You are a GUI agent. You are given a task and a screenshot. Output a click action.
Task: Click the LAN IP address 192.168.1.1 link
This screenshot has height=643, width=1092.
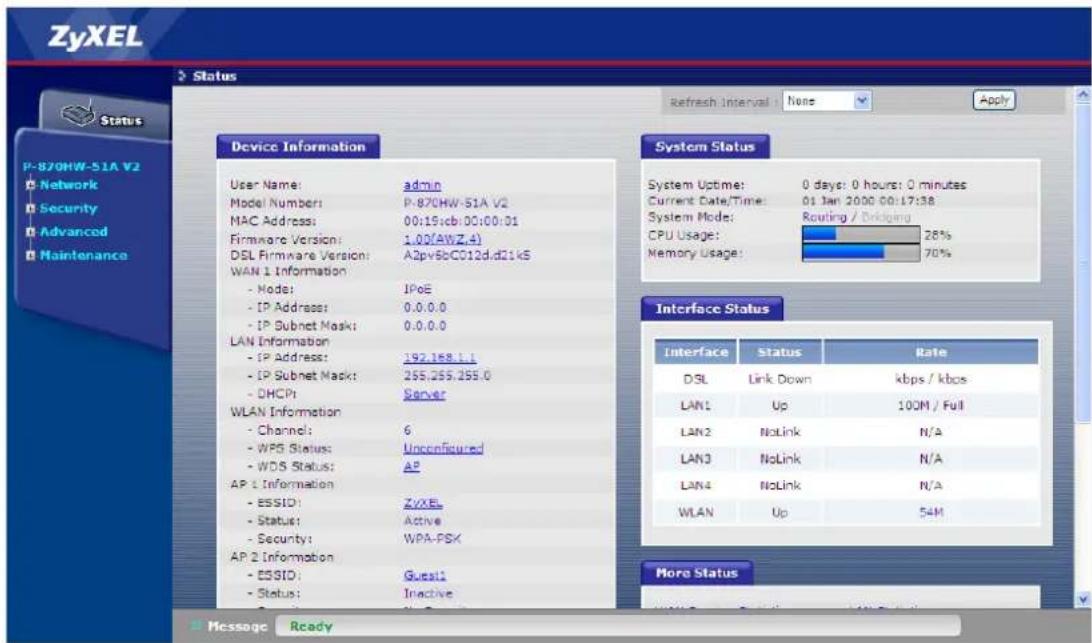[x=439, y=357]
